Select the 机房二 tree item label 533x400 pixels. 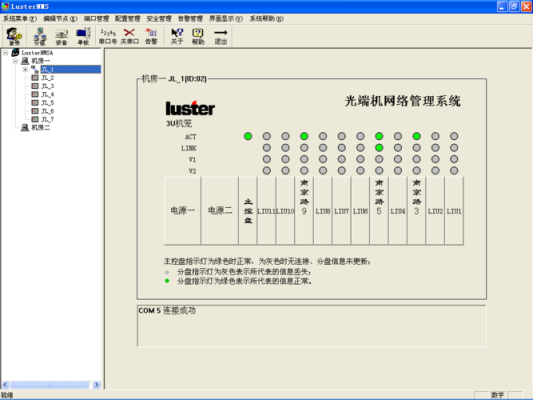(x=41, y=128)
